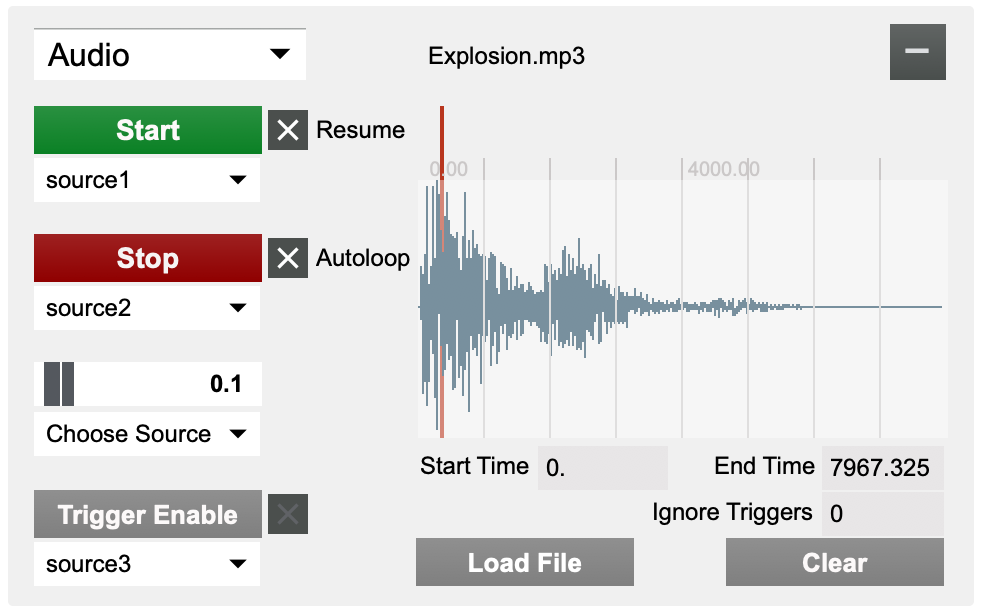Click the Load File button
The width and height of the screenshot is (982, 614).
(x=525, y=563)
